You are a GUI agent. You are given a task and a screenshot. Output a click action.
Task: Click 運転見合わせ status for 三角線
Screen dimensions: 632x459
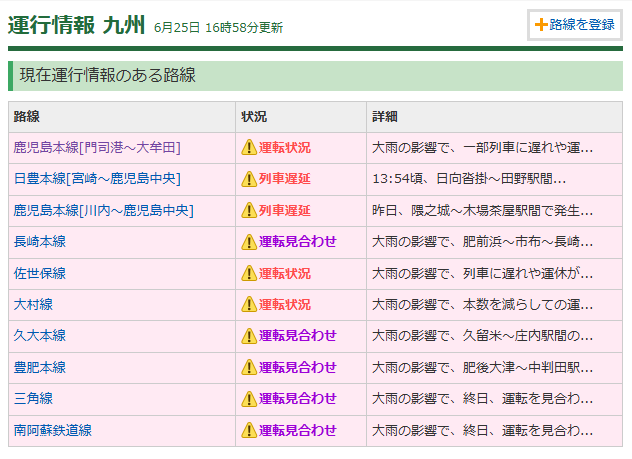point(297,399)
